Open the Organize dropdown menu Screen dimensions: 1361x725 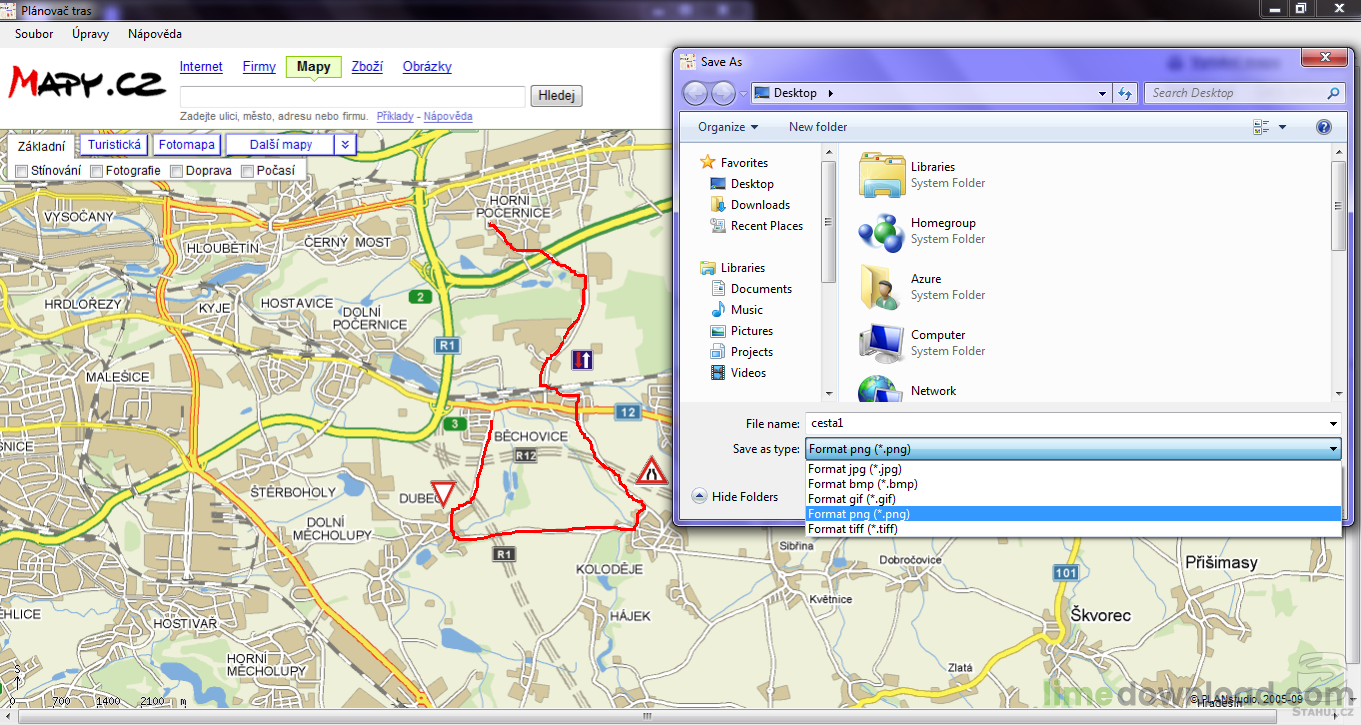point(727,127)
